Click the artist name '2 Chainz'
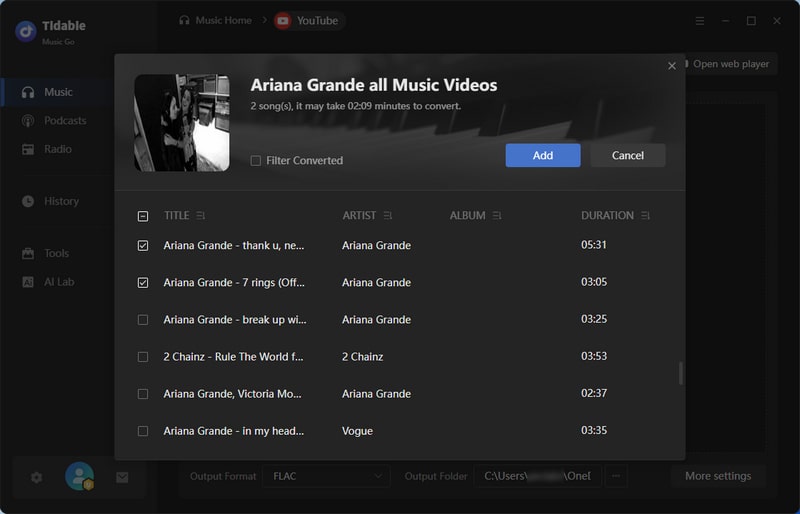 362,357
